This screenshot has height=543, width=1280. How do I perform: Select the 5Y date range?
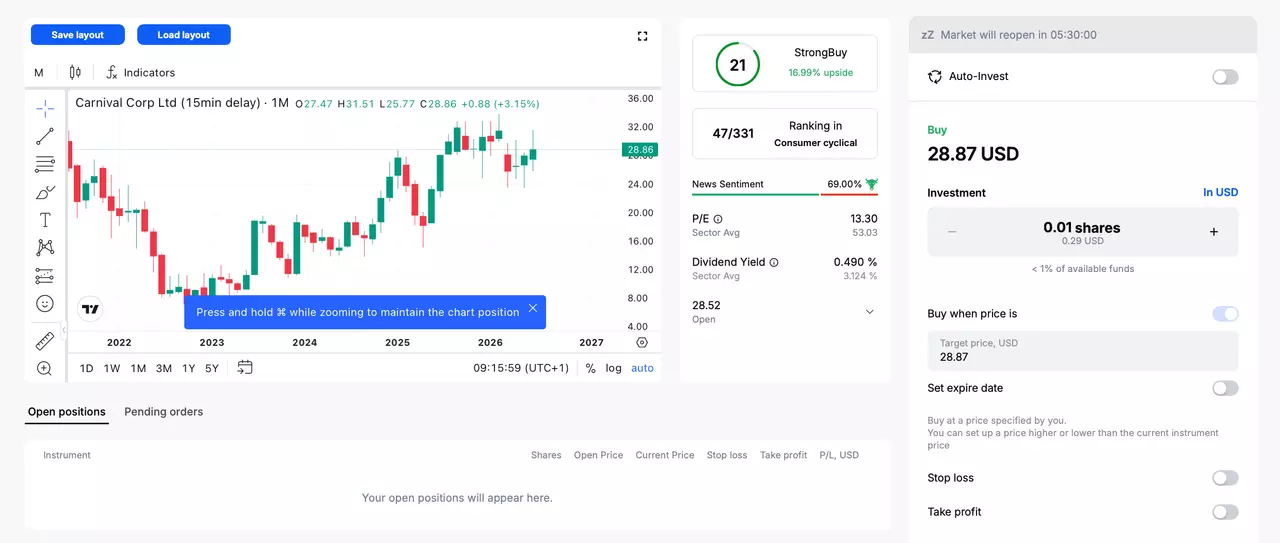point(212,368)
